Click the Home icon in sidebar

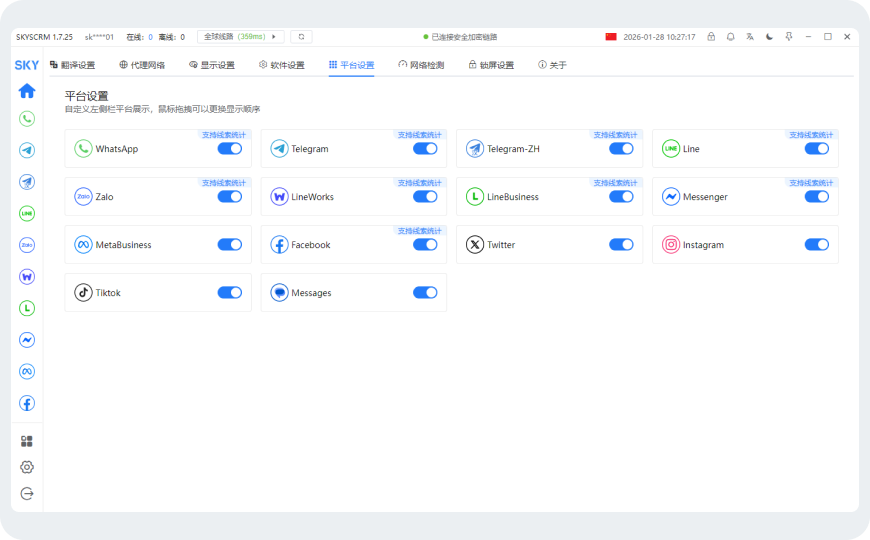[27, 91]
